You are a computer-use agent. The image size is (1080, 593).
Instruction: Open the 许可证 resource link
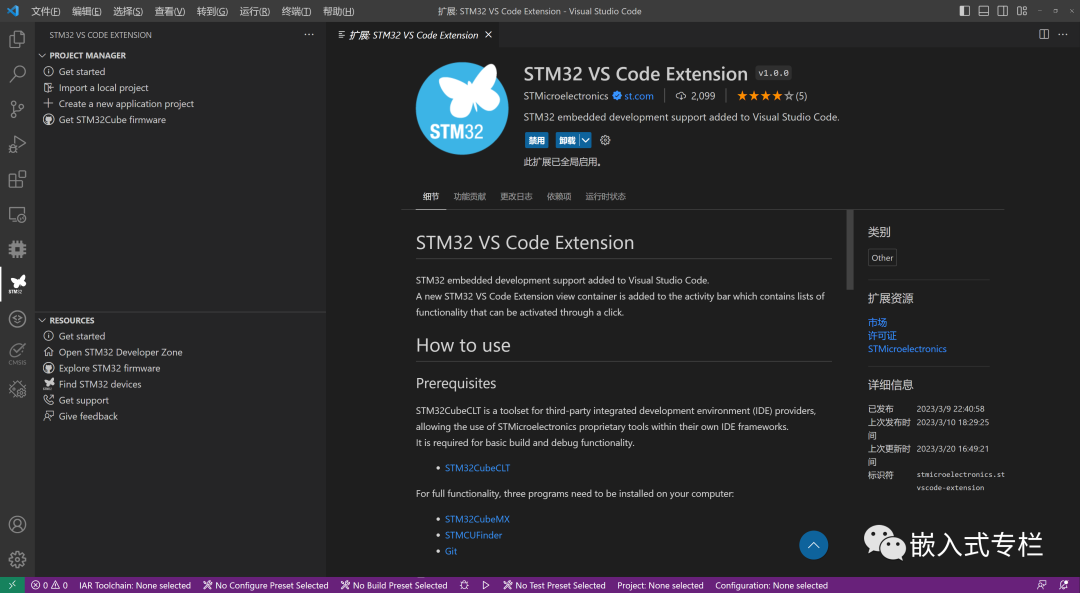[x=882, y=335]
